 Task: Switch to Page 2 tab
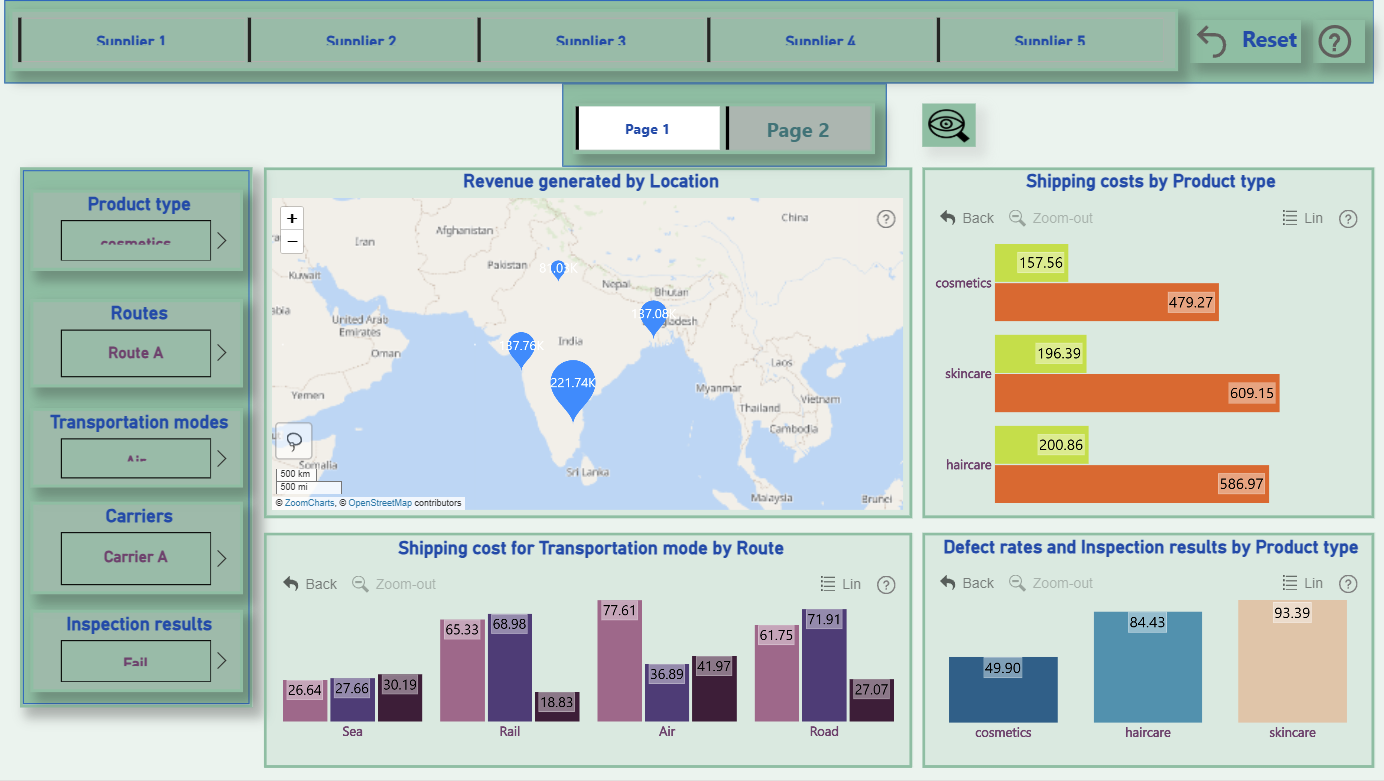point(799,130)
